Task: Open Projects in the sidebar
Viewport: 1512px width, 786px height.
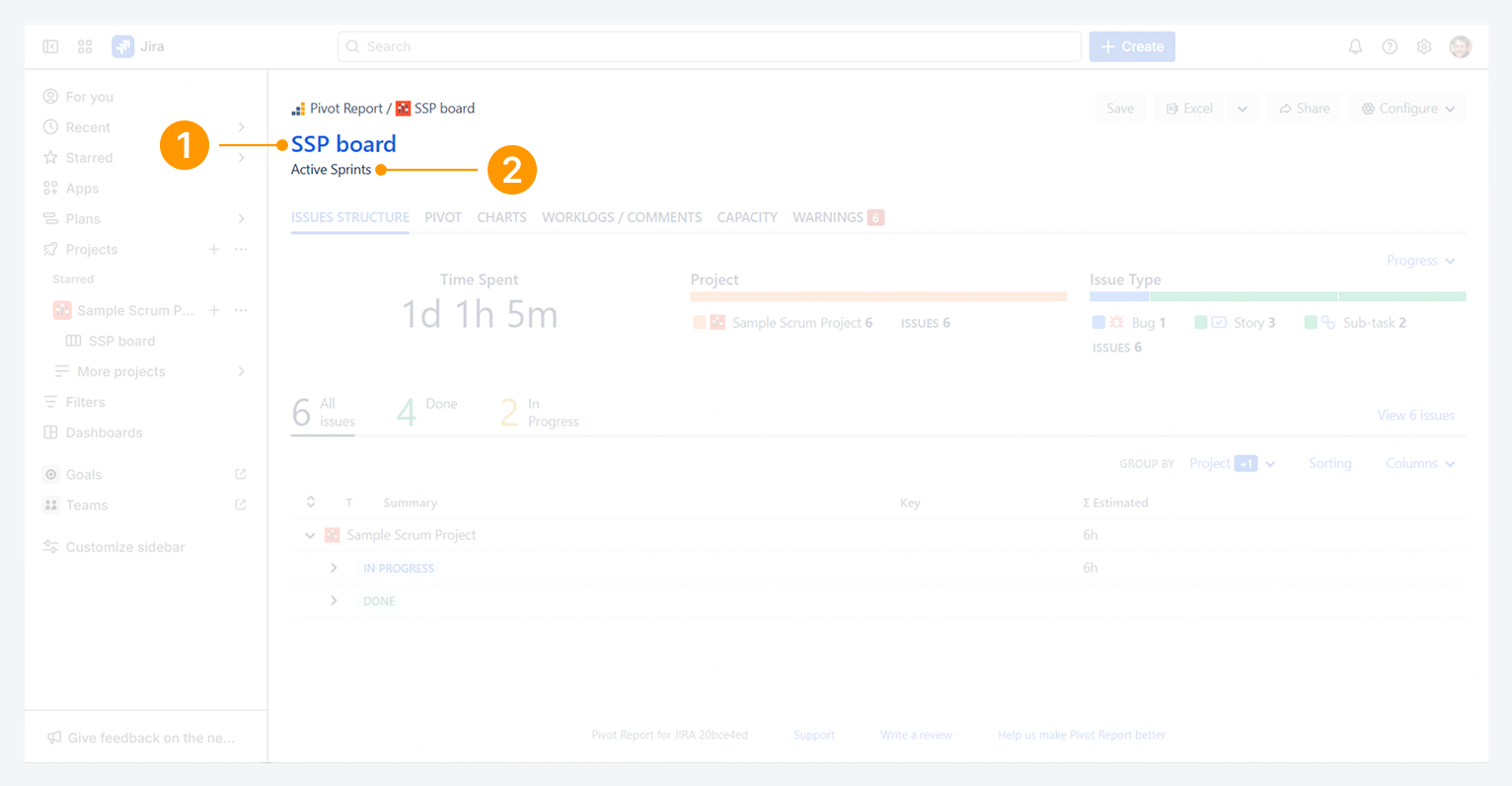Action: click(92, 250)
